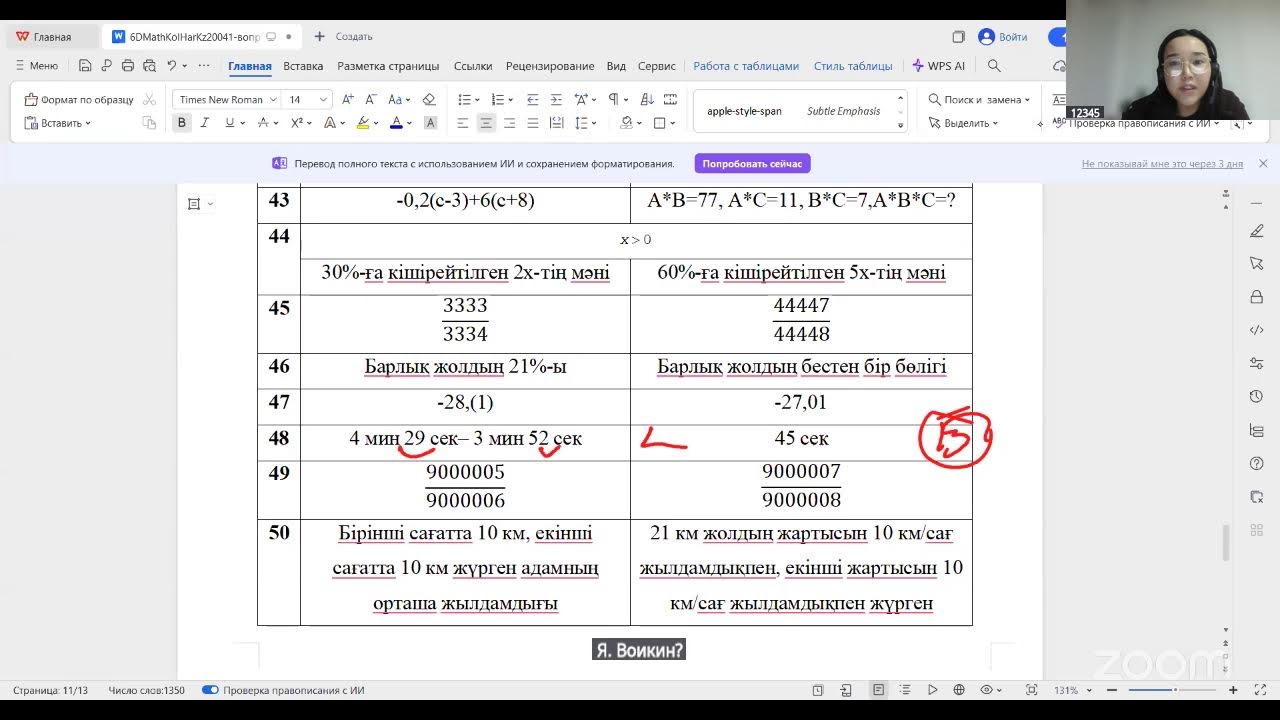This screenshot has height=720, width=1280.
Task: Decrease font size with A- icon
Action: [370, 100]
